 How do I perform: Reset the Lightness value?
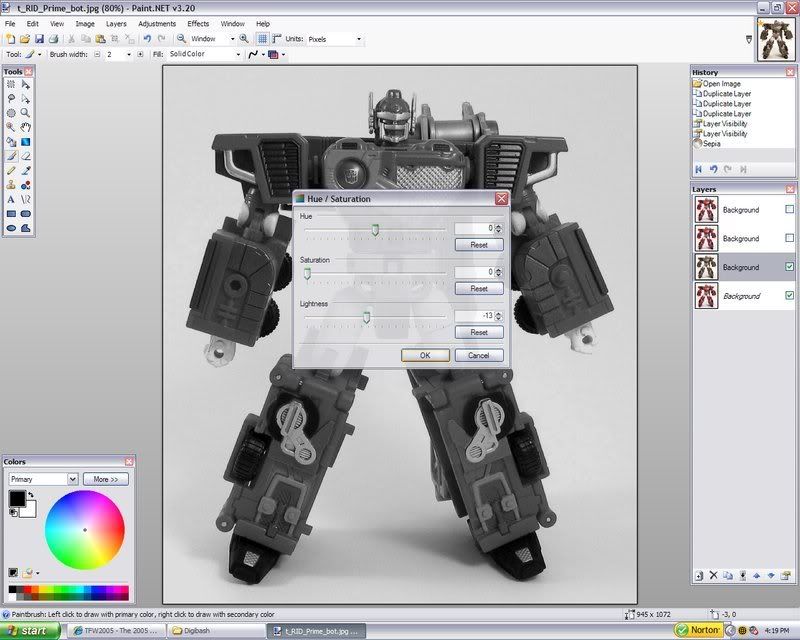(479, 332)
